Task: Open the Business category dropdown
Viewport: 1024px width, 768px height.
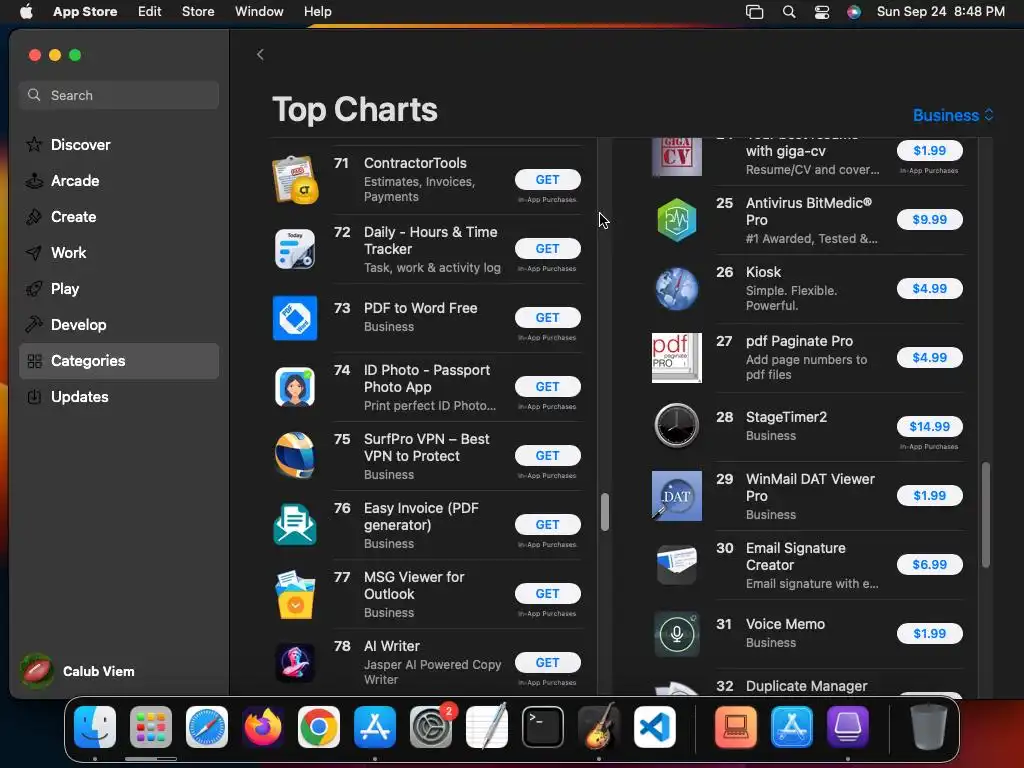Action: [x=953, y=116]
